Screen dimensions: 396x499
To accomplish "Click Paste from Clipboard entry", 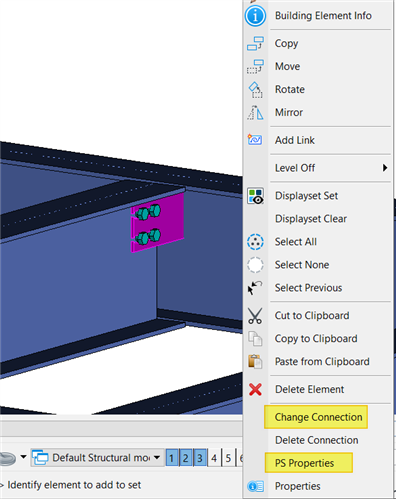I will [x=322, y=362].
